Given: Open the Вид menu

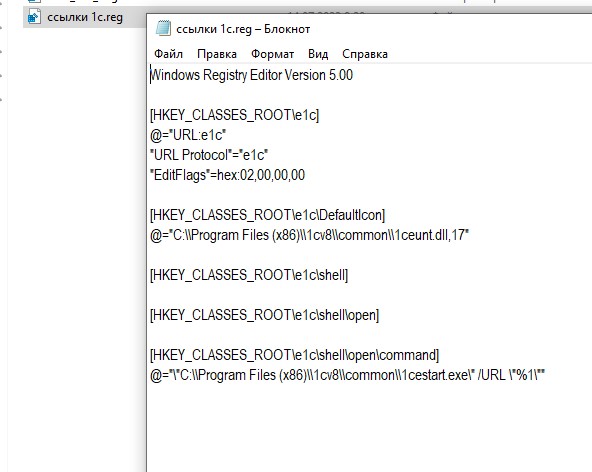Looking at the screenshot, I should [x=318, y=54].
